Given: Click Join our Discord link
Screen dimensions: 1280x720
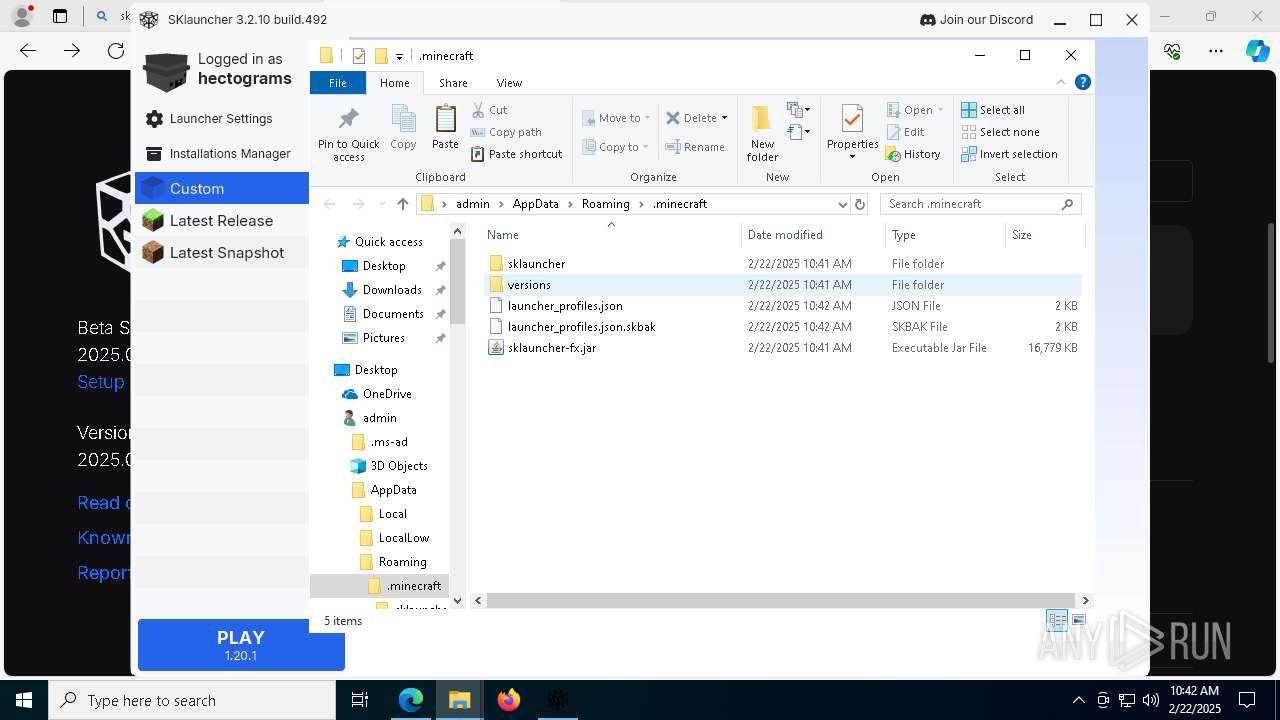Looking at the screenshot, I should (x=976, y=20).
